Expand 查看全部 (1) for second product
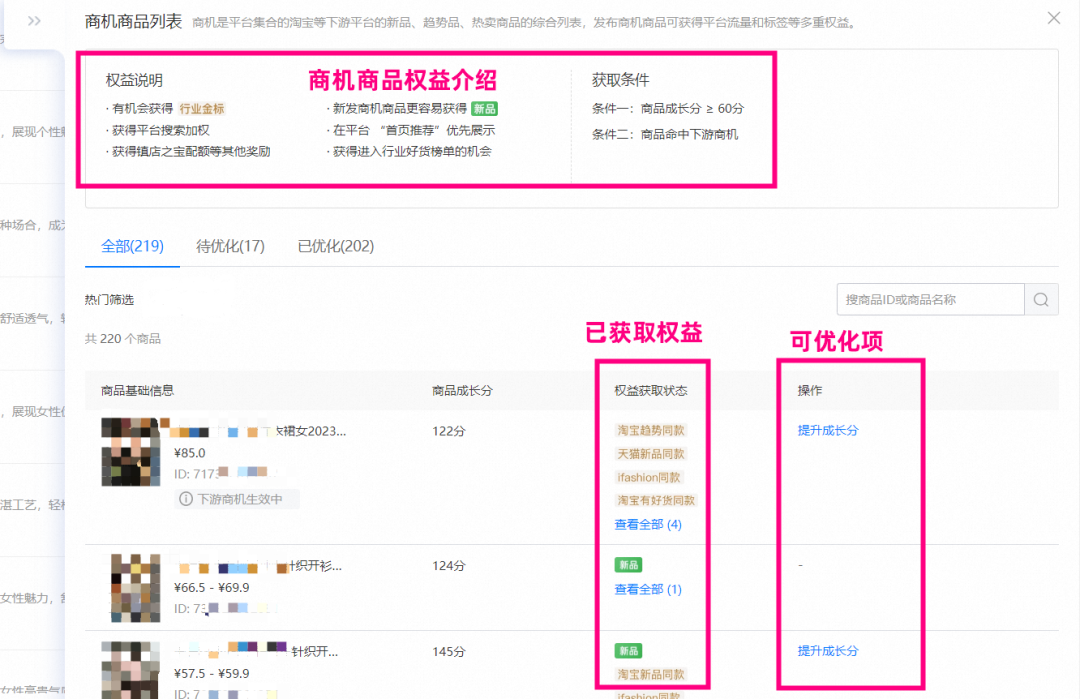Image resolution: width=1080 pixels, height=699 pixels. pos(646,589)
